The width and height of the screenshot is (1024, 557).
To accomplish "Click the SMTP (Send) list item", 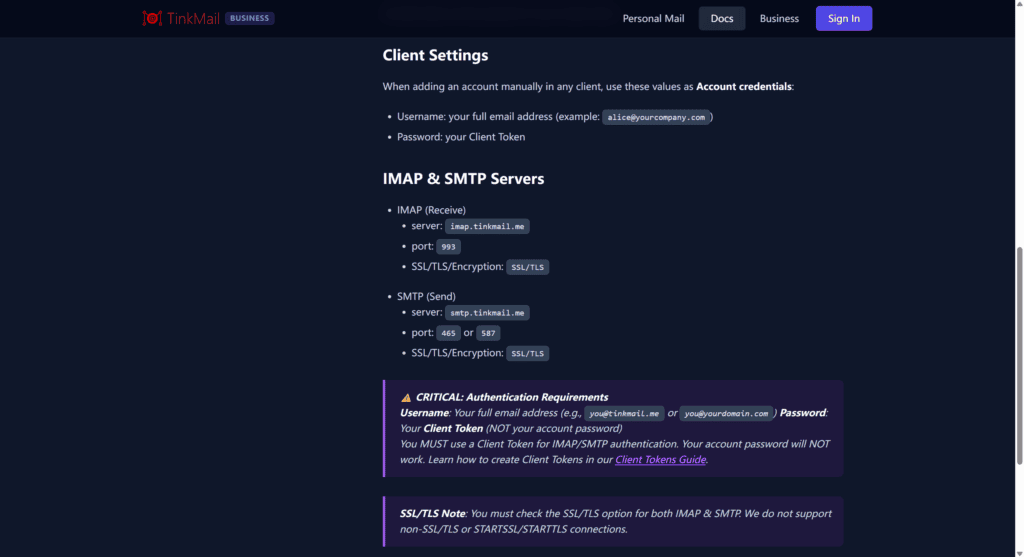I will pos(426,296).
